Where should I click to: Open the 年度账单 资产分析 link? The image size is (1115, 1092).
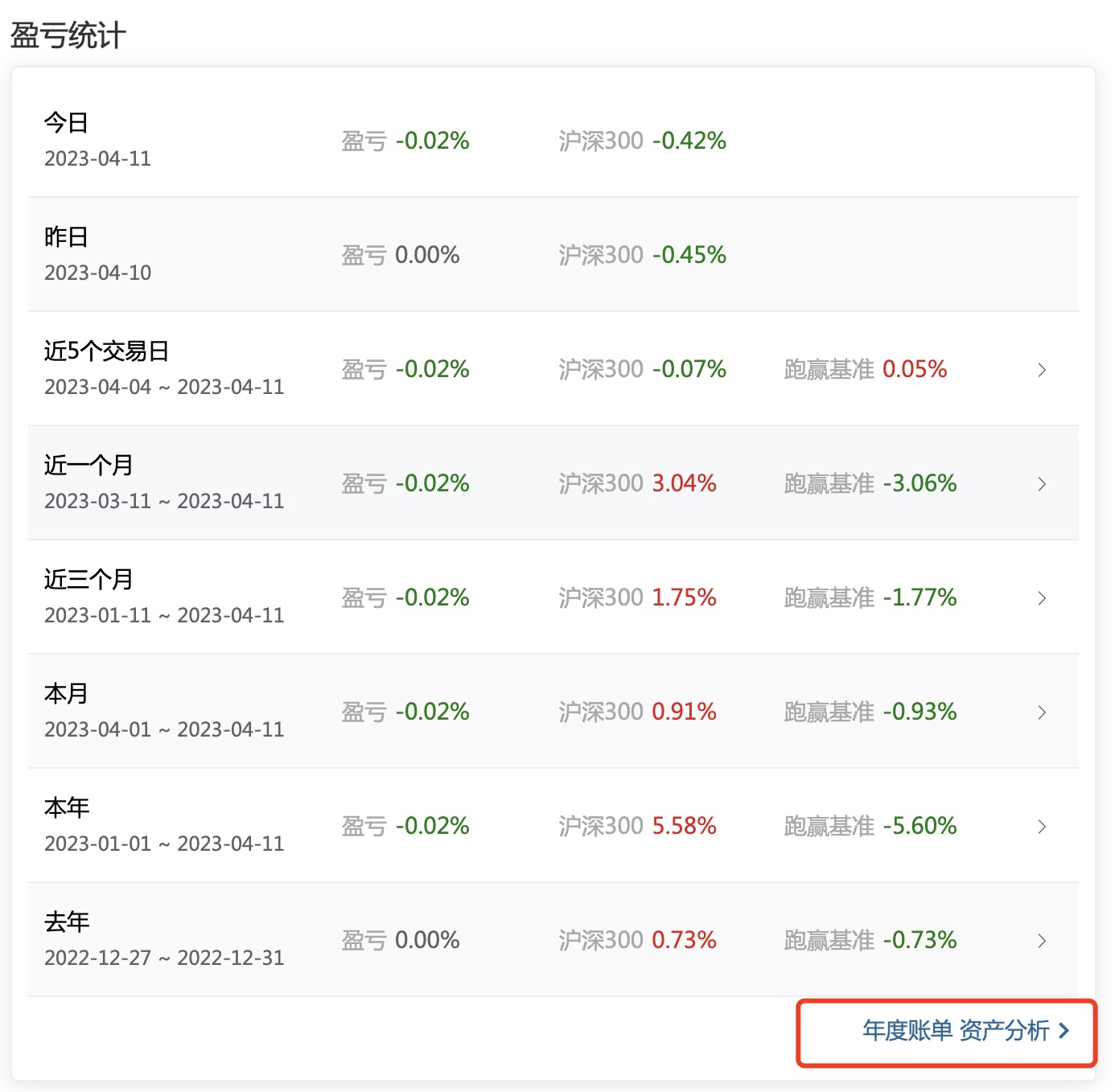click(956, 1031)
